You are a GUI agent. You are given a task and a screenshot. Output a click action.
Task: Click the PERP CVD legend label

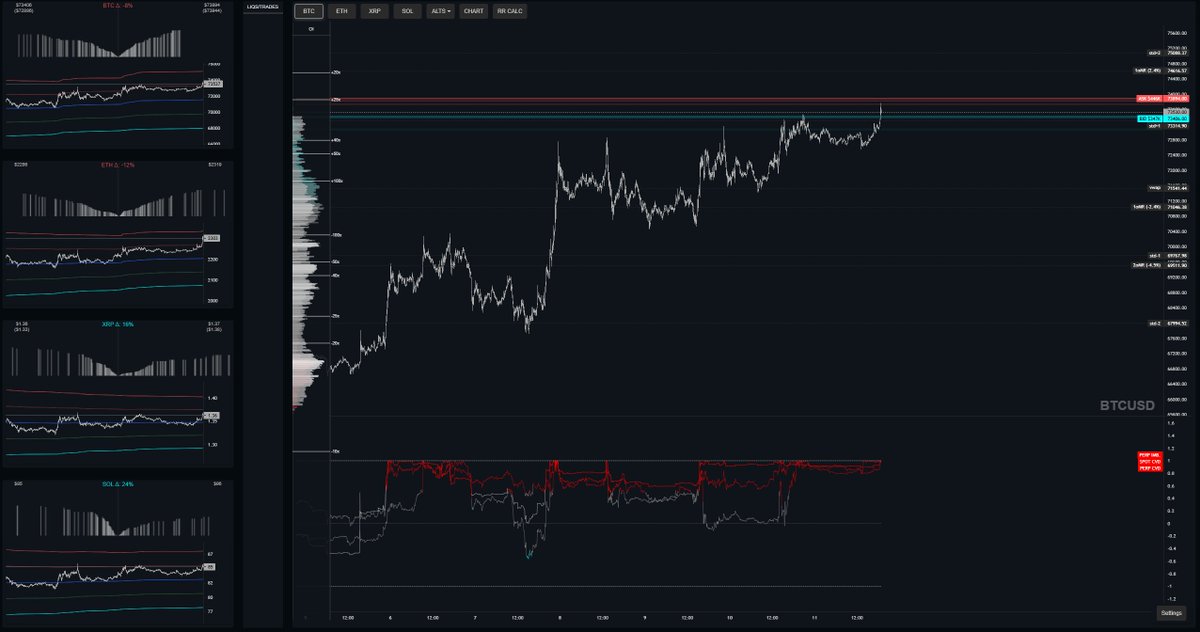pyautogui.click(x=1148, y=468)
